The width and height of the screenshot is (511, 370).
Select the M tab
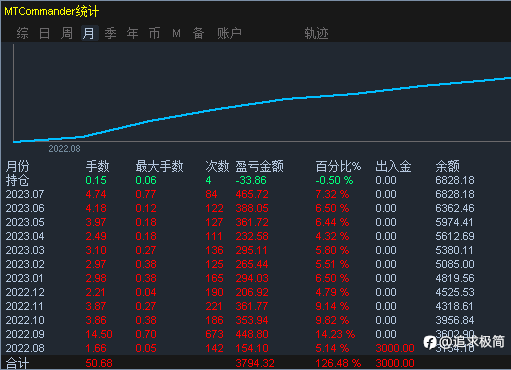[x=176, y=33]
